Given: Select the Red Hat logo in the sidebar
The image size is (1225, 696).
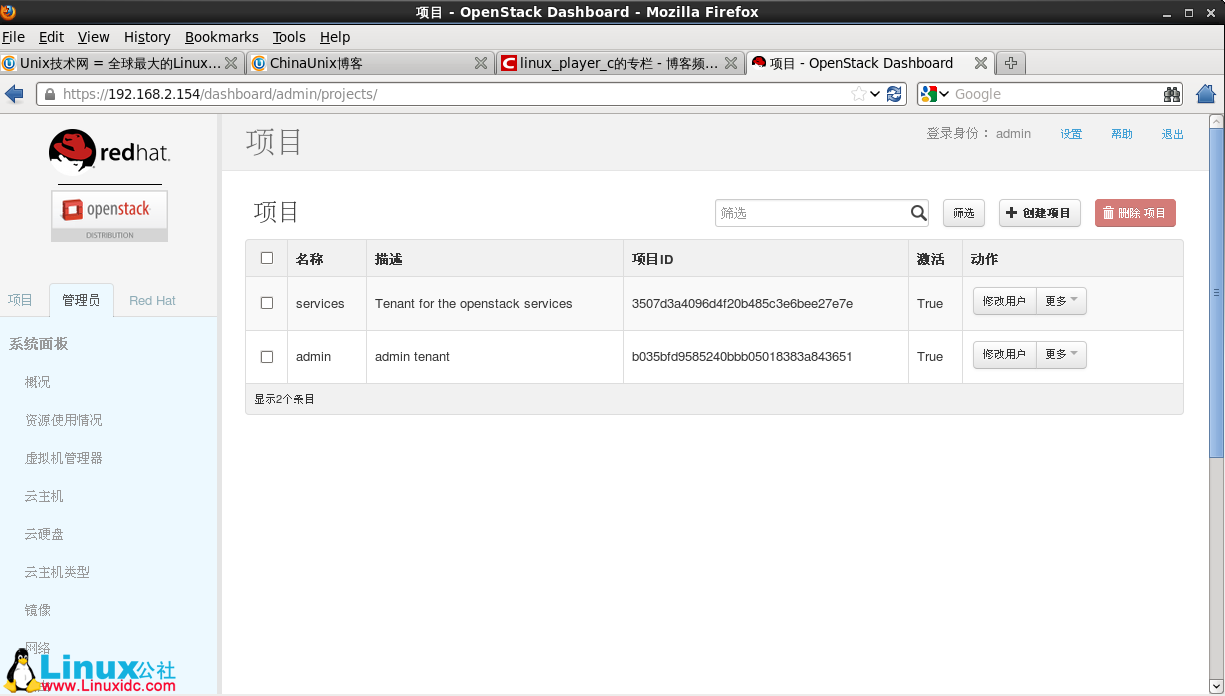Looking at the screenshot, I should (108, 150).
